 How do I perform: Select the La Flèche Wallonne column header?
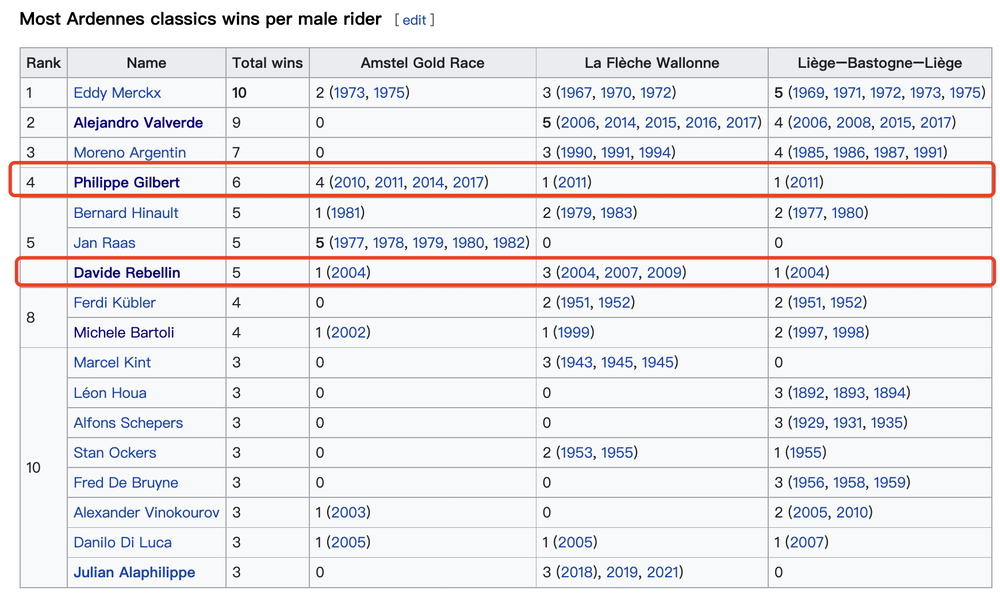click(652, 62)
